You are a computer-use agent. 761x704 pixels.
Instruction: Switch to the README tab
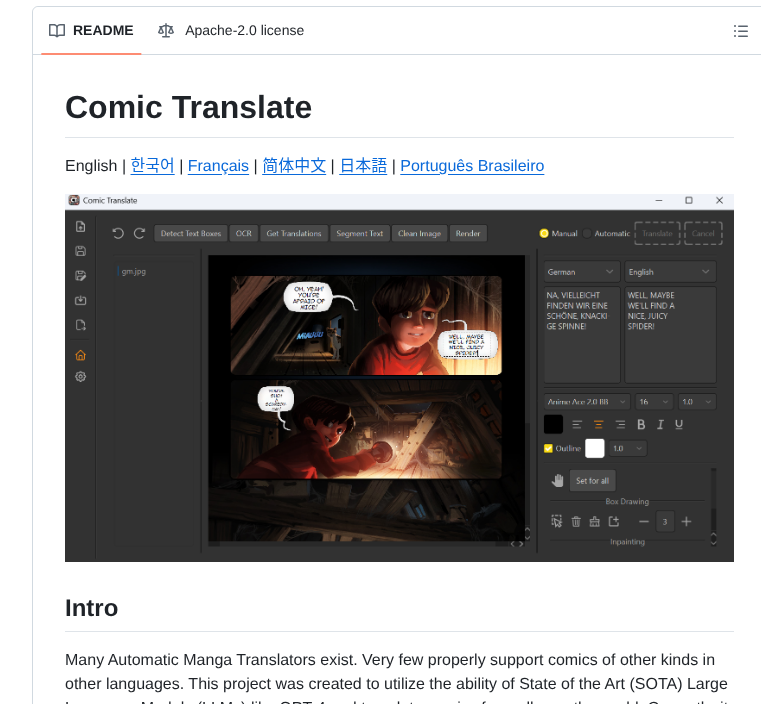[91, 31]
